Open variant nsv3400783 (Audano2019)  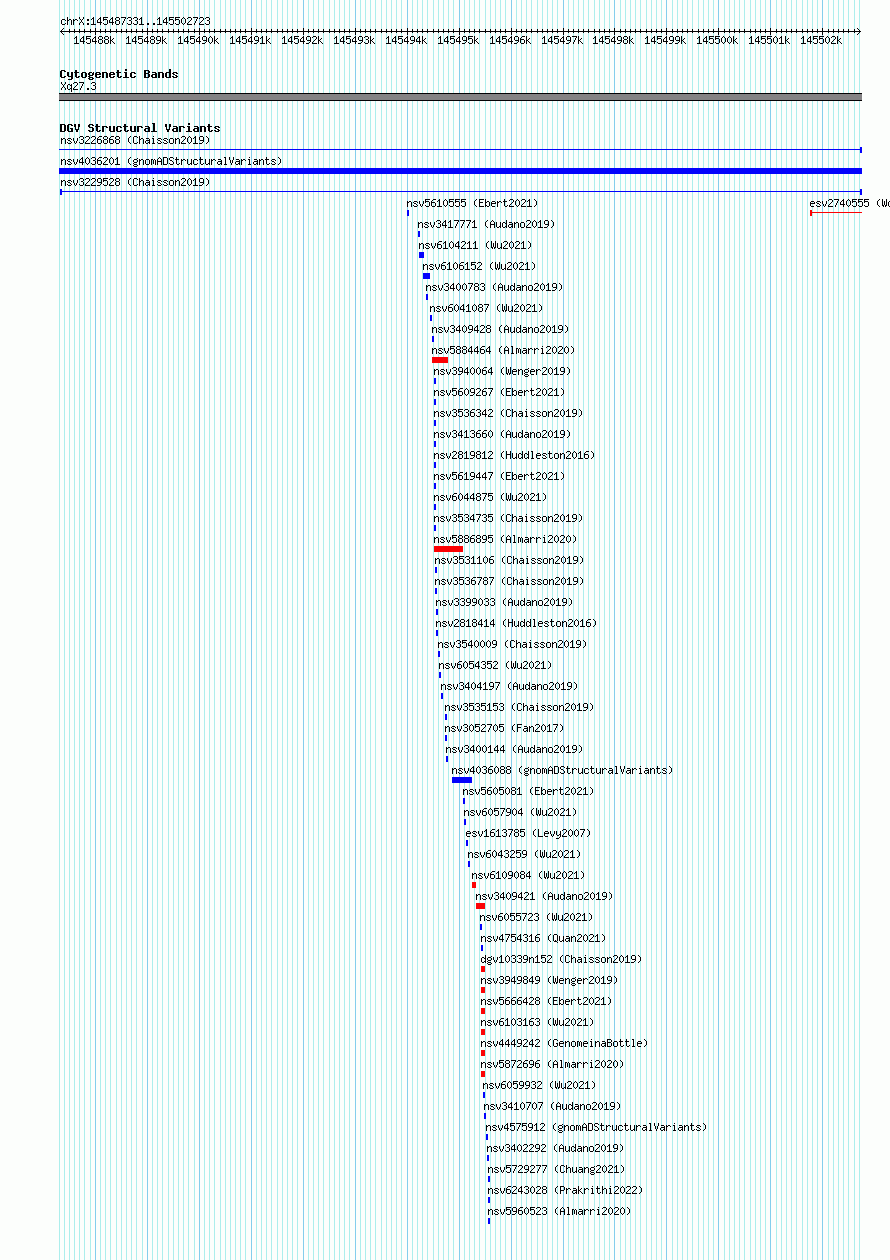click(x=494, y=287)
